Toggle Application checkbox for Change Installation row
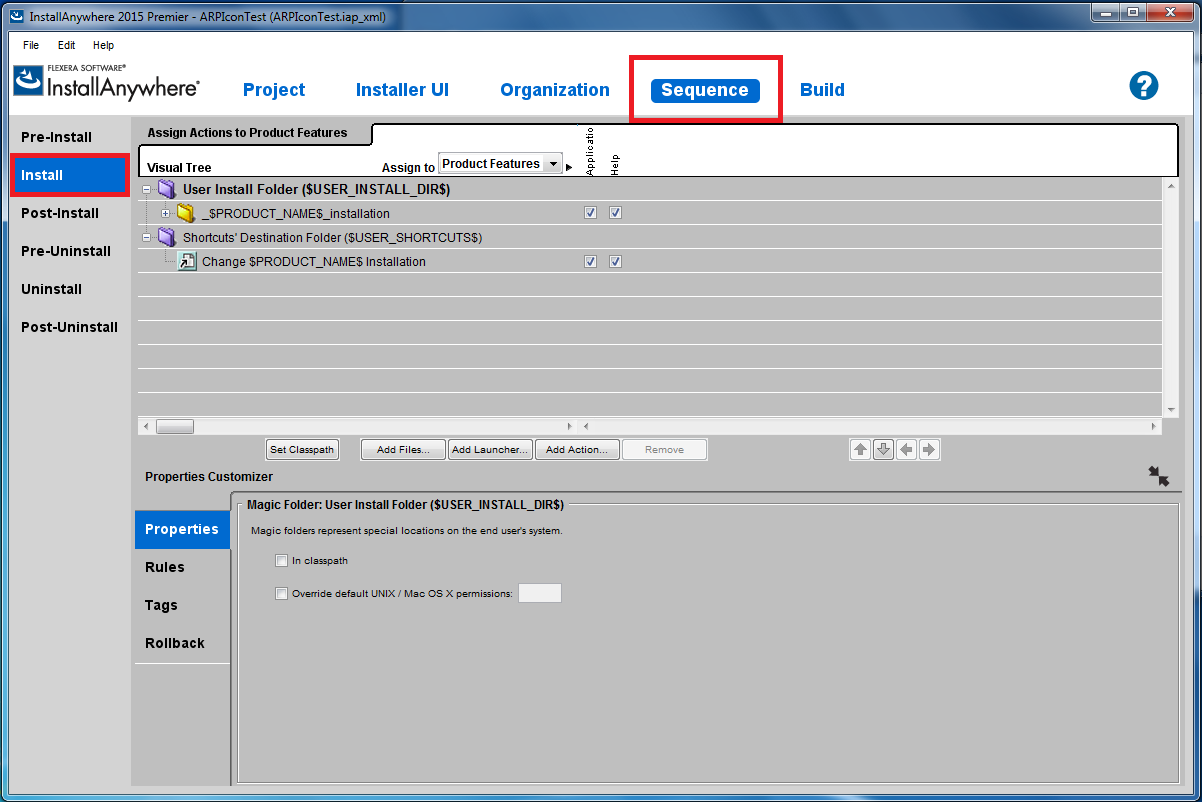The width and height of the screenshot is (1202, 802). point(590,261)
